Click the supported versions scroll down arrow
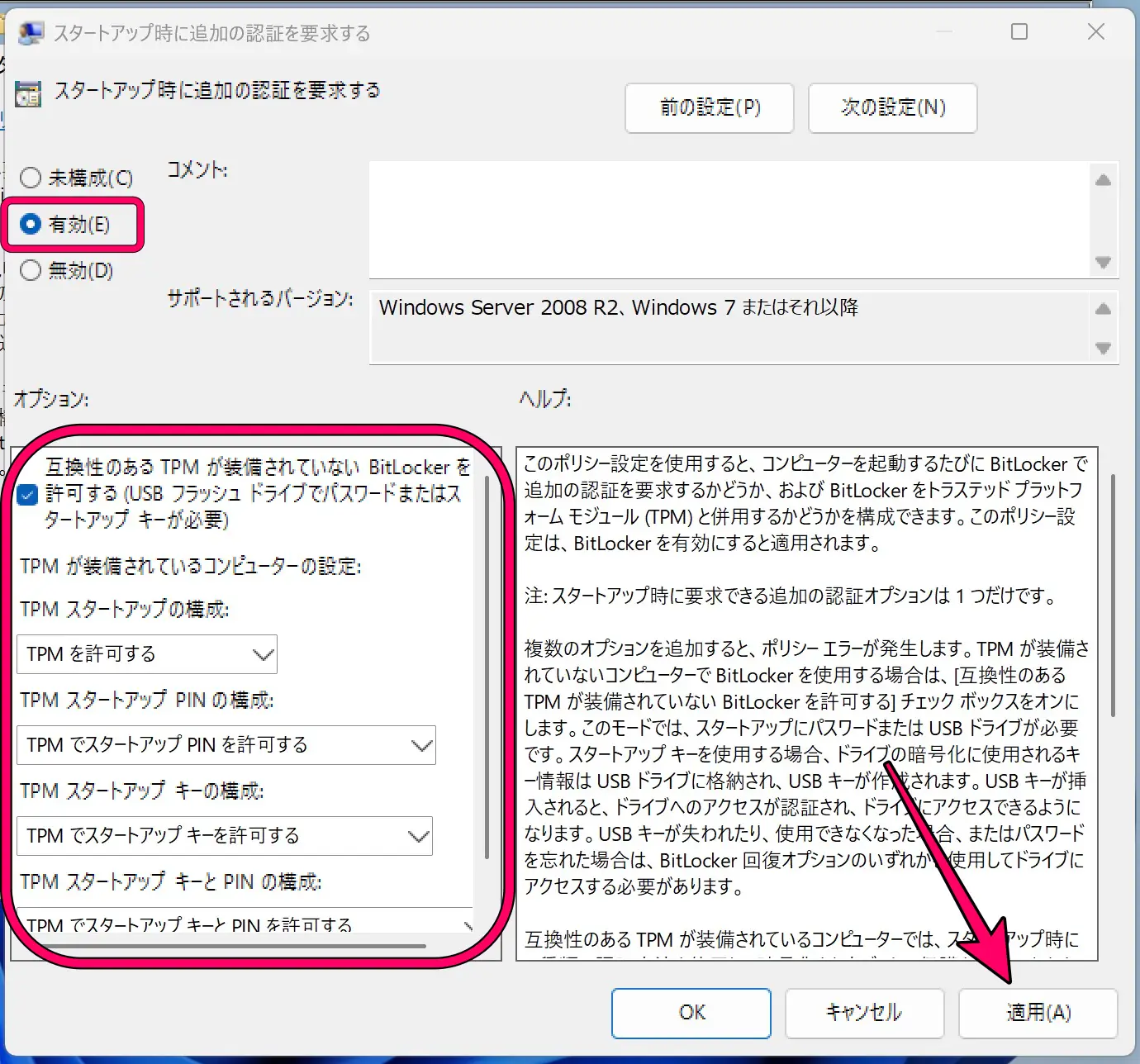This screenshot has width=1140, height=1064. coord(1103,348)
